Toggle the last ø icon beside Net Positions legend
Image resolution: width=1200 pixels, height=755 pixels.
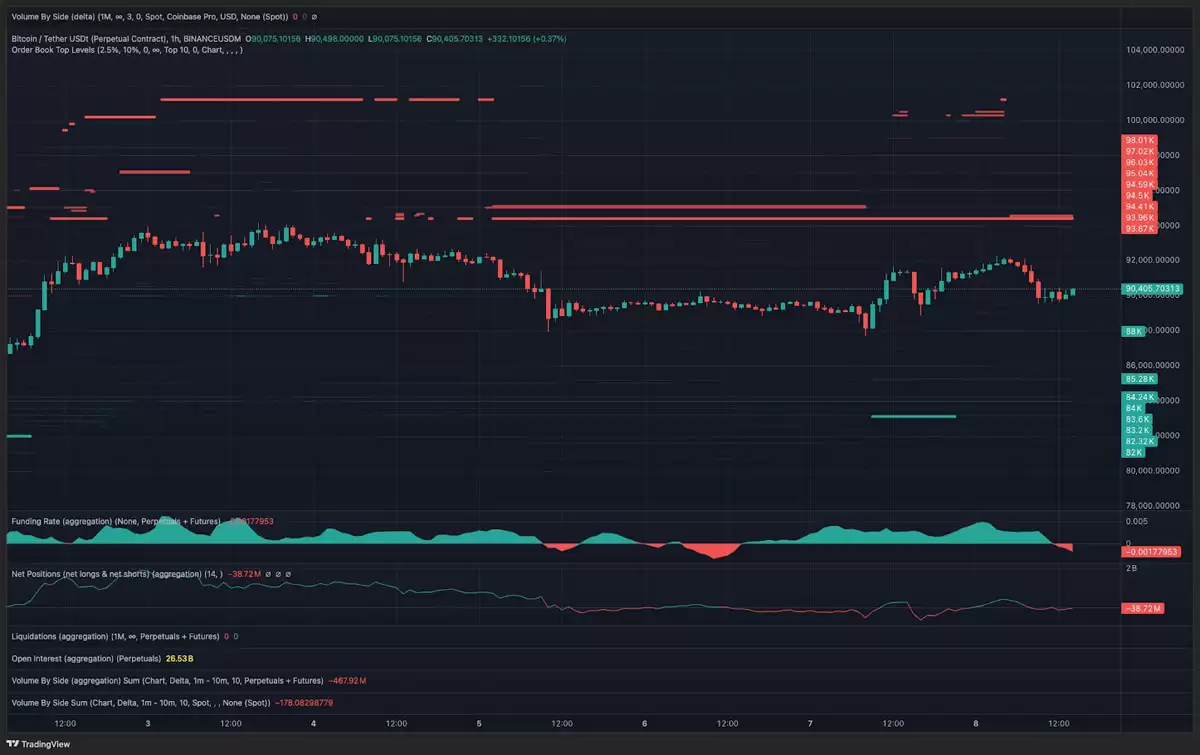click(x=289, y=573)
